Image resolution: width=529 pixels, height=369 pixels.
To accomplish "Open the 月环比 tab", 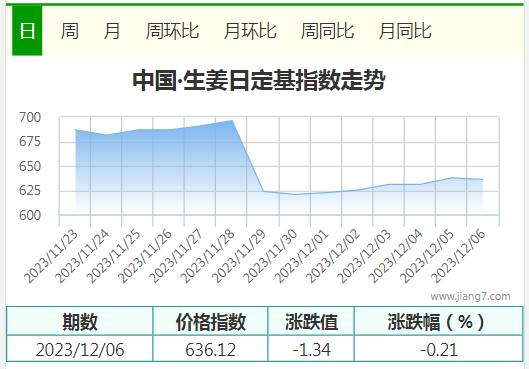I will (250, 31).
